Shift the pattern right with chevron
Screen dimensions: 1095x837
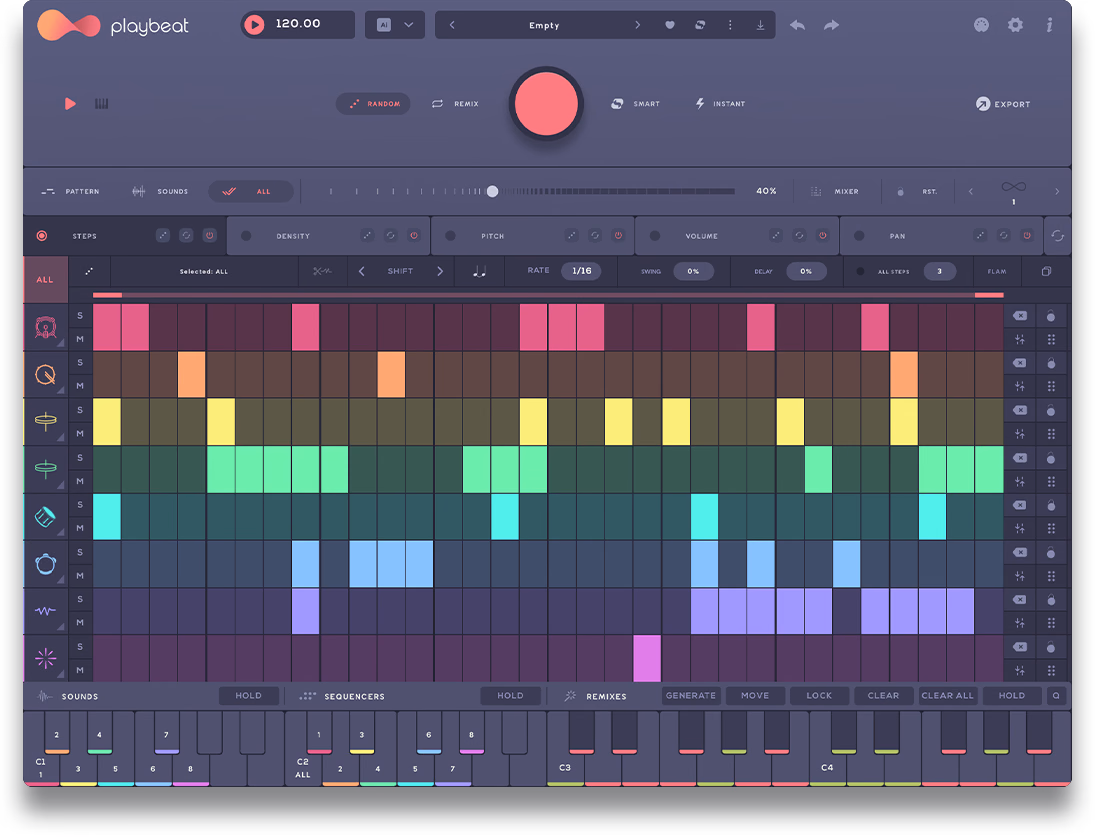tap(440, 271)
